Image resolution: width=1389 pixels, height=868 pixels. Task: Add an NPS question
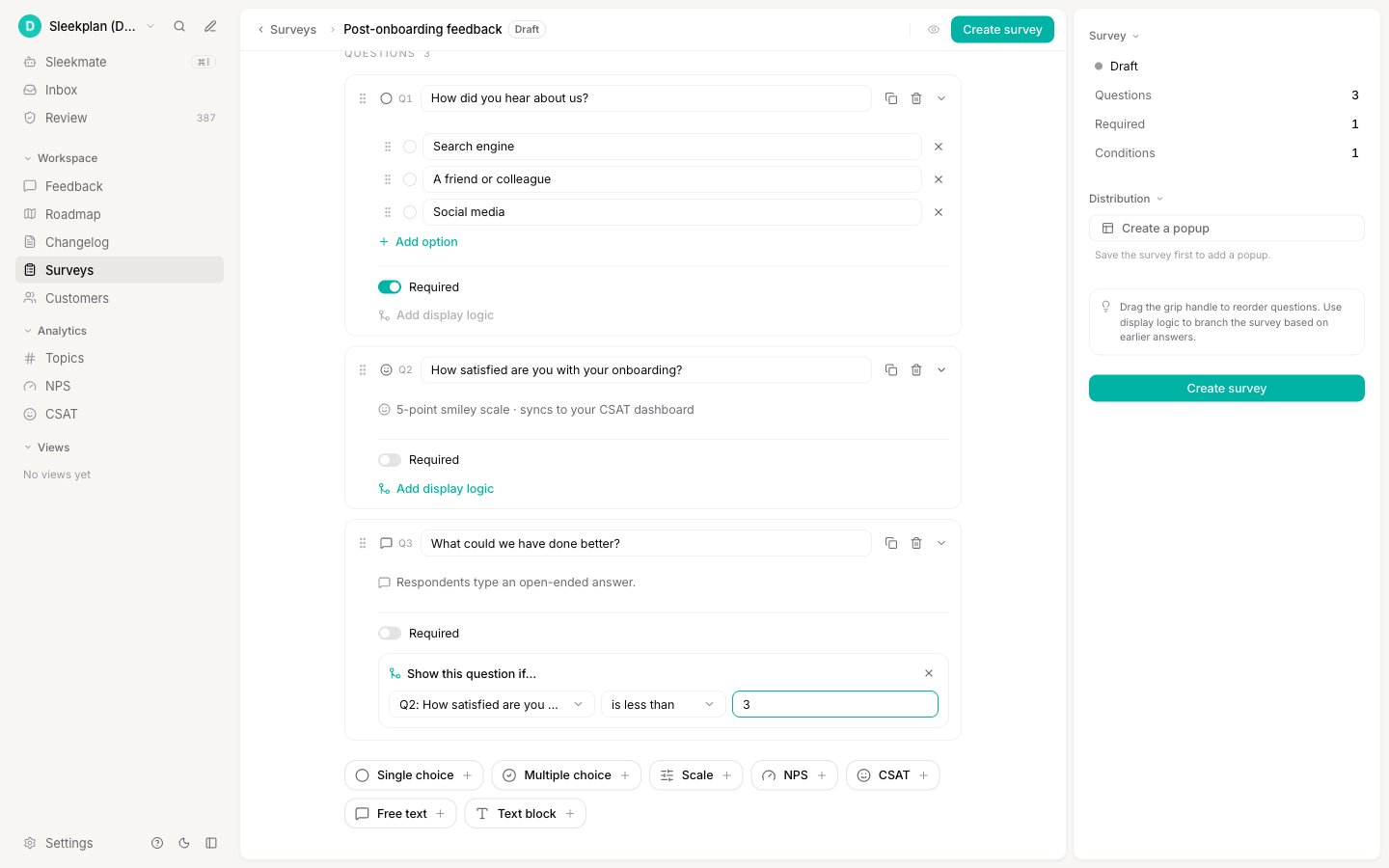(x=795, y=775)
